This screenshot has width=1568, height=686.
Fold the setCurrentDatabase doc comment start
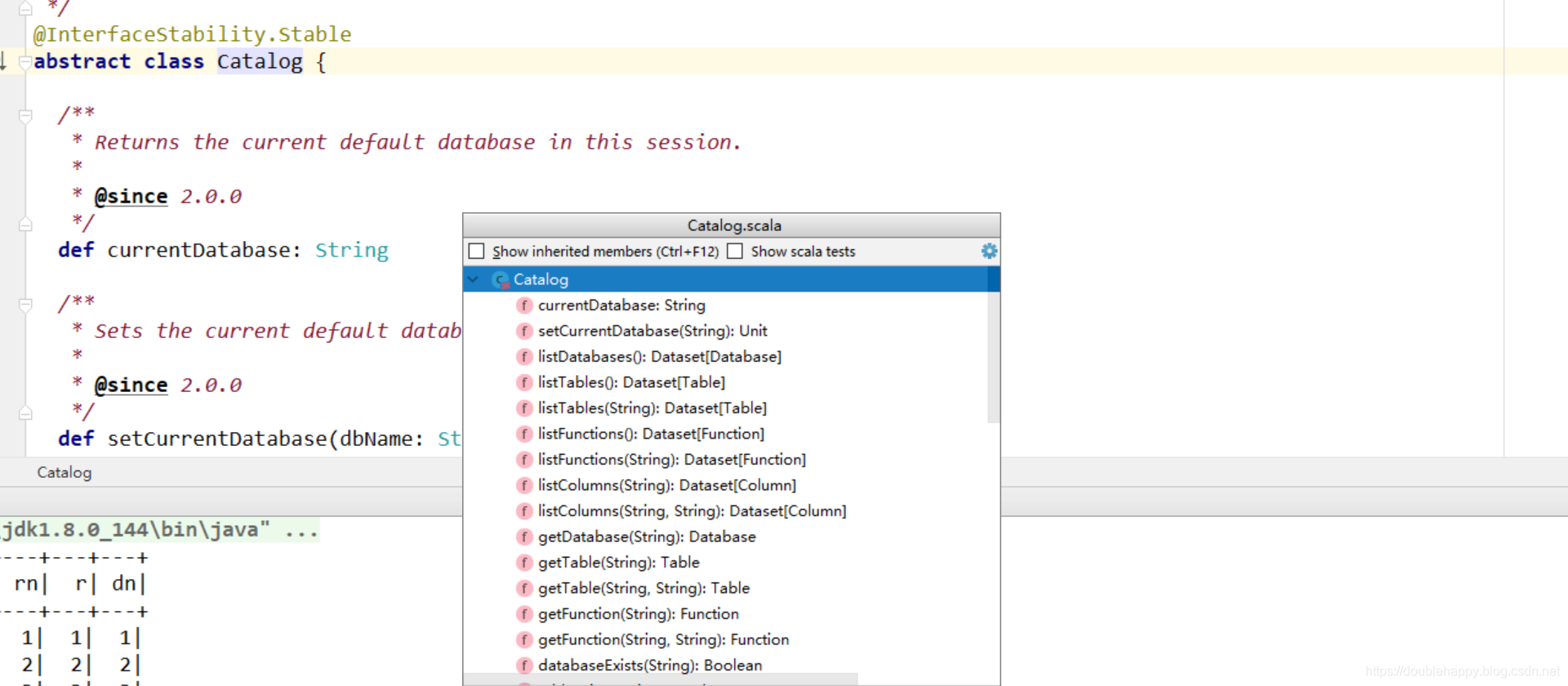click(25, 305)
